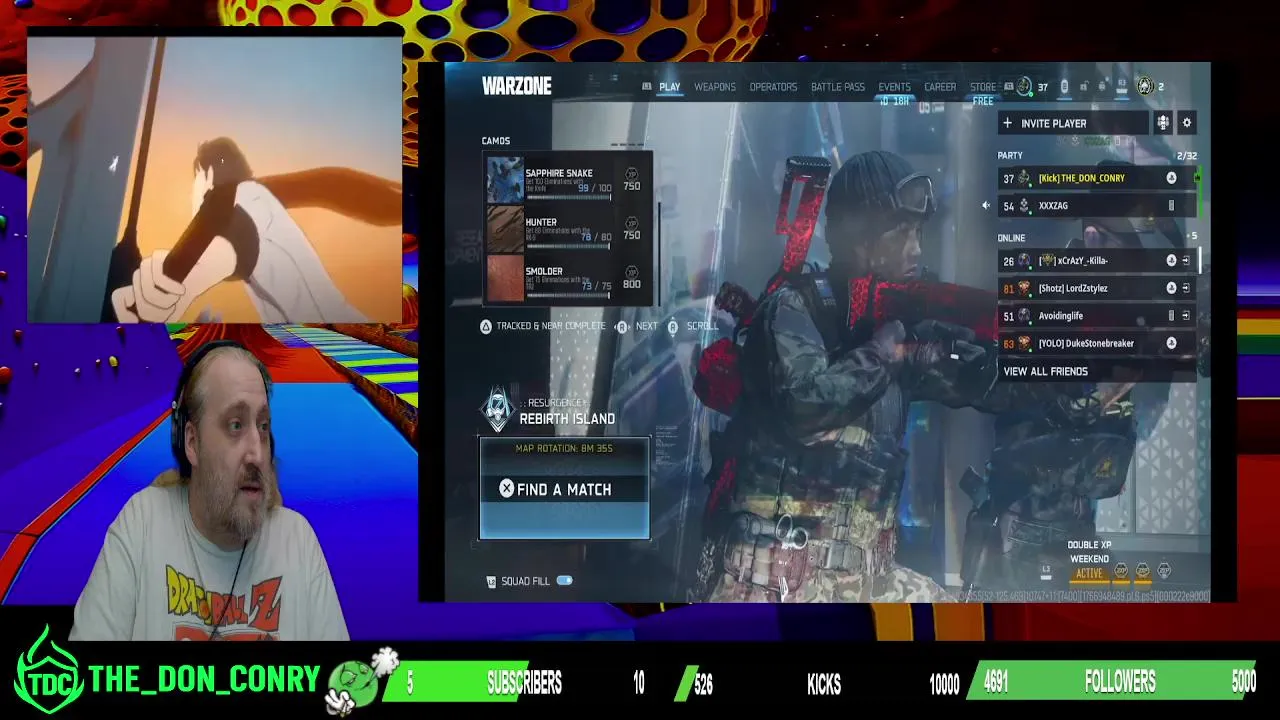Click the Double XP Weekend ACTIVE indicator
The width and height of the screenshot is (1280, 720).
[1089, 573]
